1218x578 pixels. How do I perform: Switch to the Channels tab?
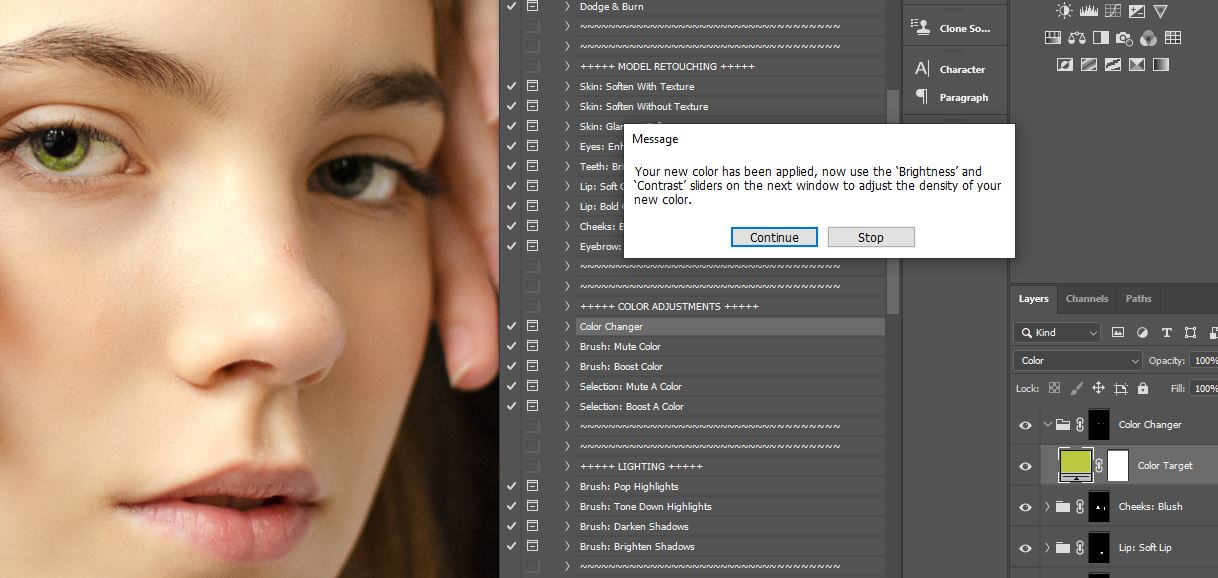[1086, 299]
